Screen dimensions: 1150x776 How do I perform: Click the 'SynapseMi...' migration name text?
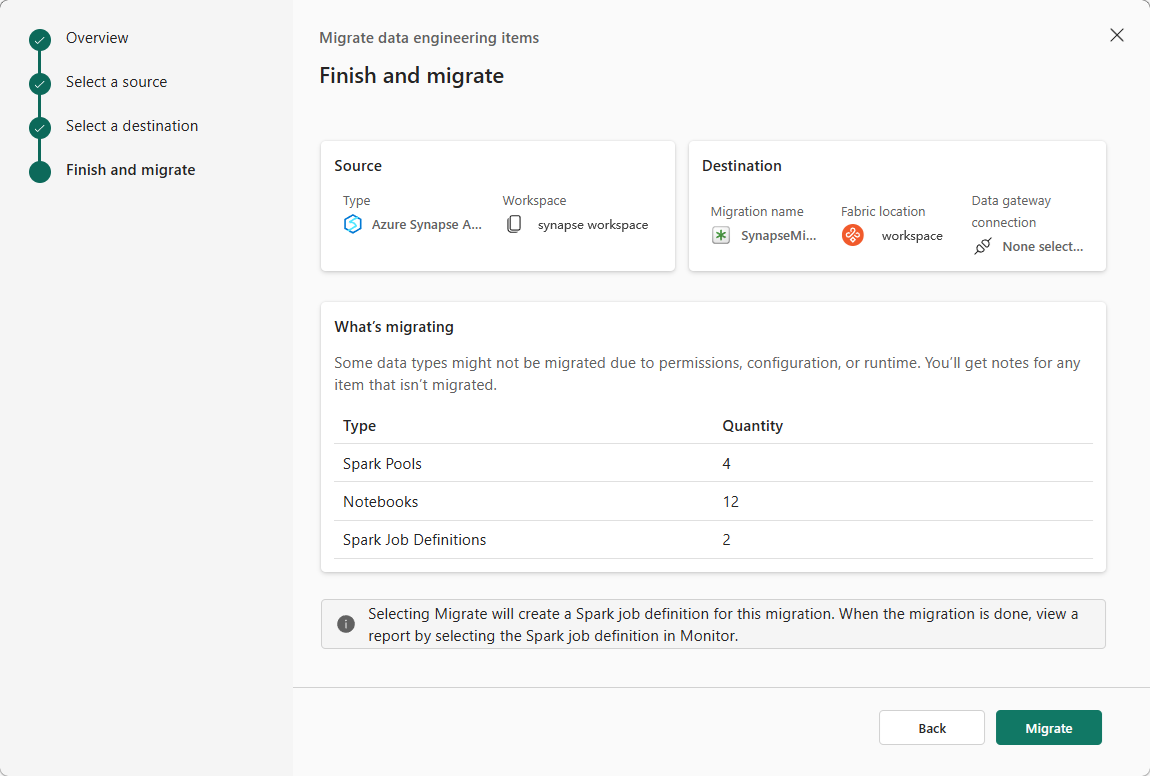click(x=778, y=235)
